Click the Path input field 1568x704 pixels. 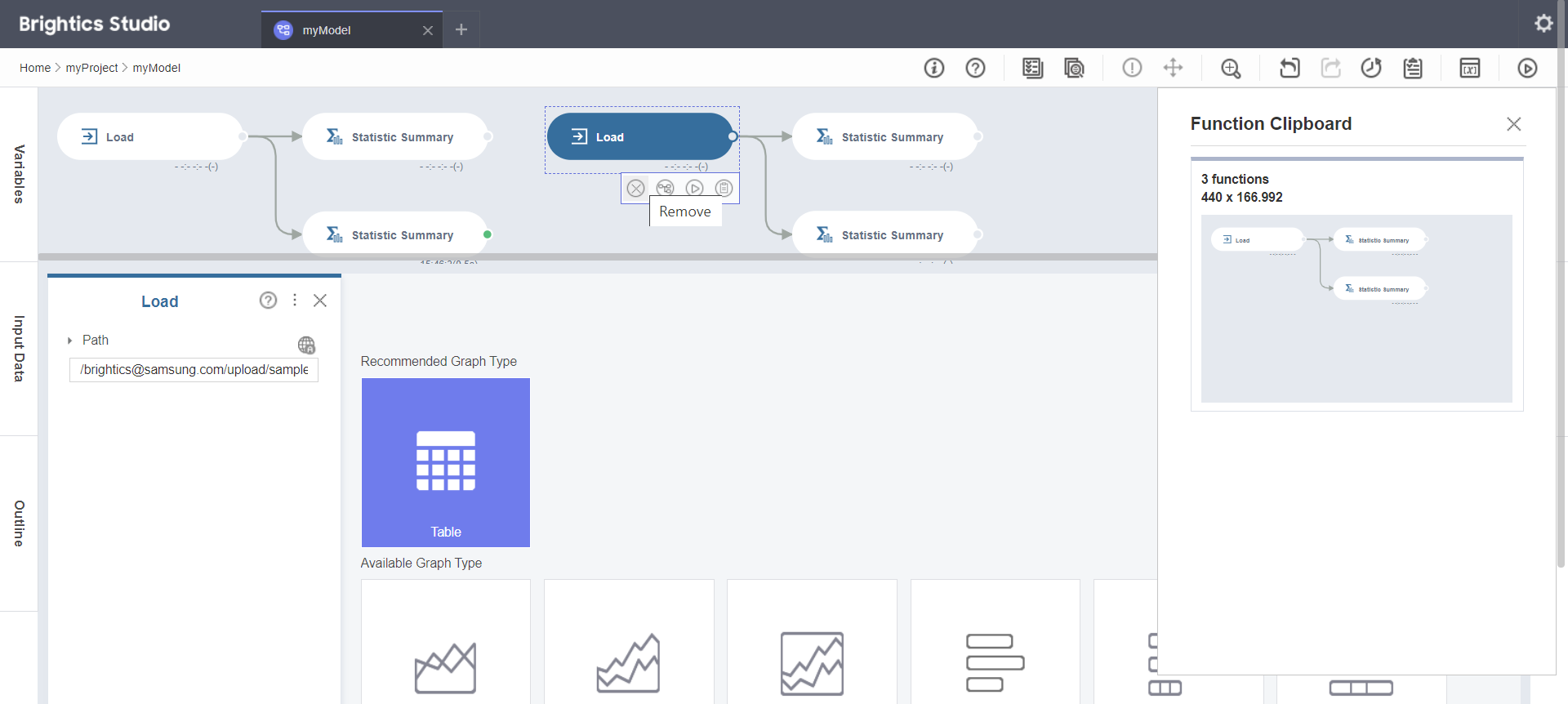pyautogui.click(x=194, y=370)
